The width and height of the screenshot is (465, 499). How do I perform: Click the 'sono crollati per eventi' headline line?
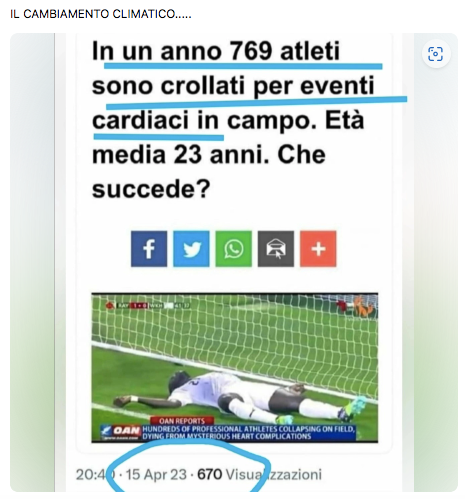[x=233, y=86]
